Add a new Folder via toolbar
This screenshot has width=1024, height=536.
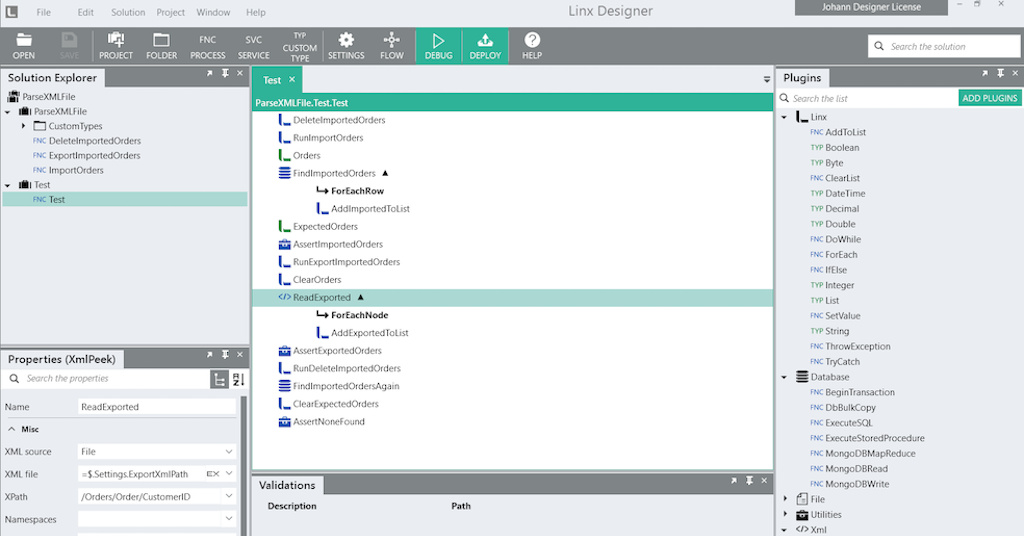(161, 41)
